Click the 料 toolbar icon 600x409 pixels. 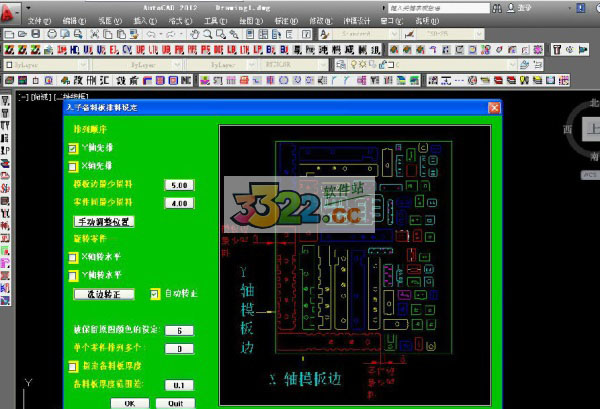pos(336,50)
